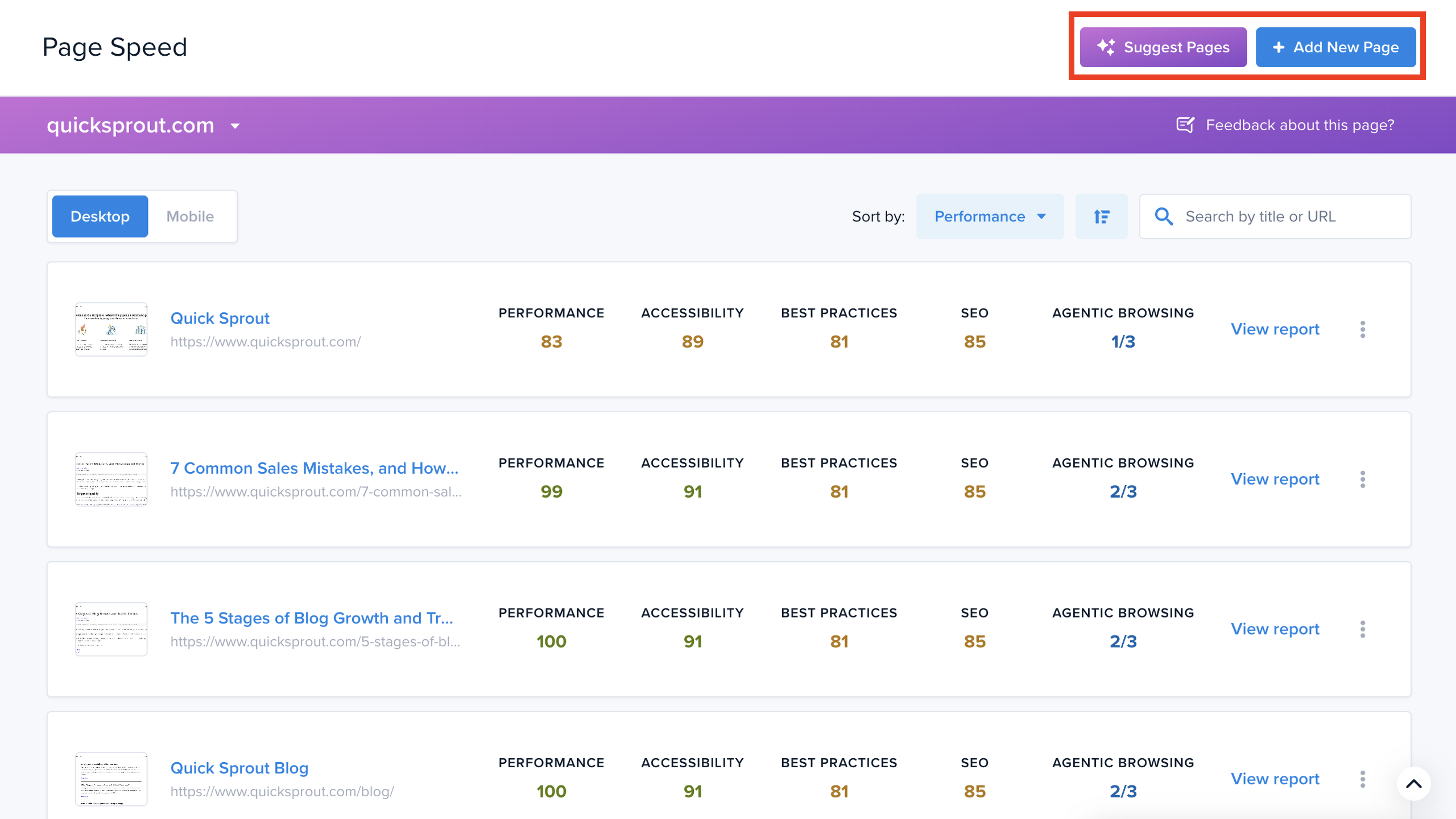This screenshot has height=819, width=1456.
Task: Open the Quick Sprout page thumbnail
Action: click(x=111, y=329)
